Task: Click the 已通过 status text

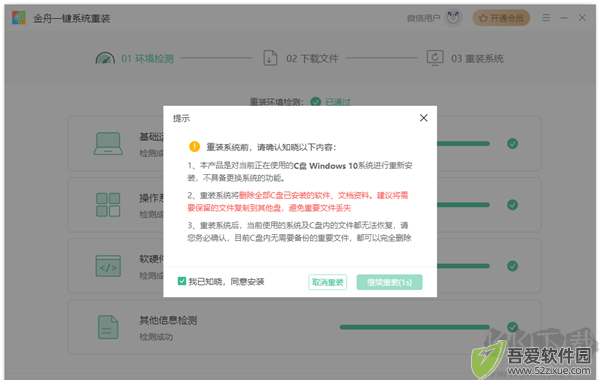Action: pos(338,102)
